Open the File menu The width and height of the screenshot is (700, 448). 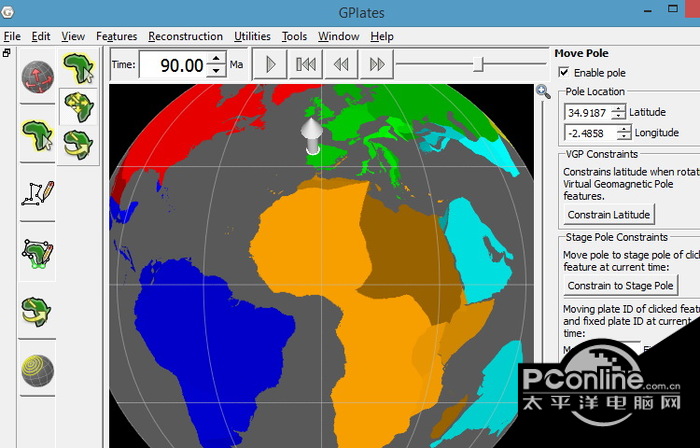coord(12,36)
